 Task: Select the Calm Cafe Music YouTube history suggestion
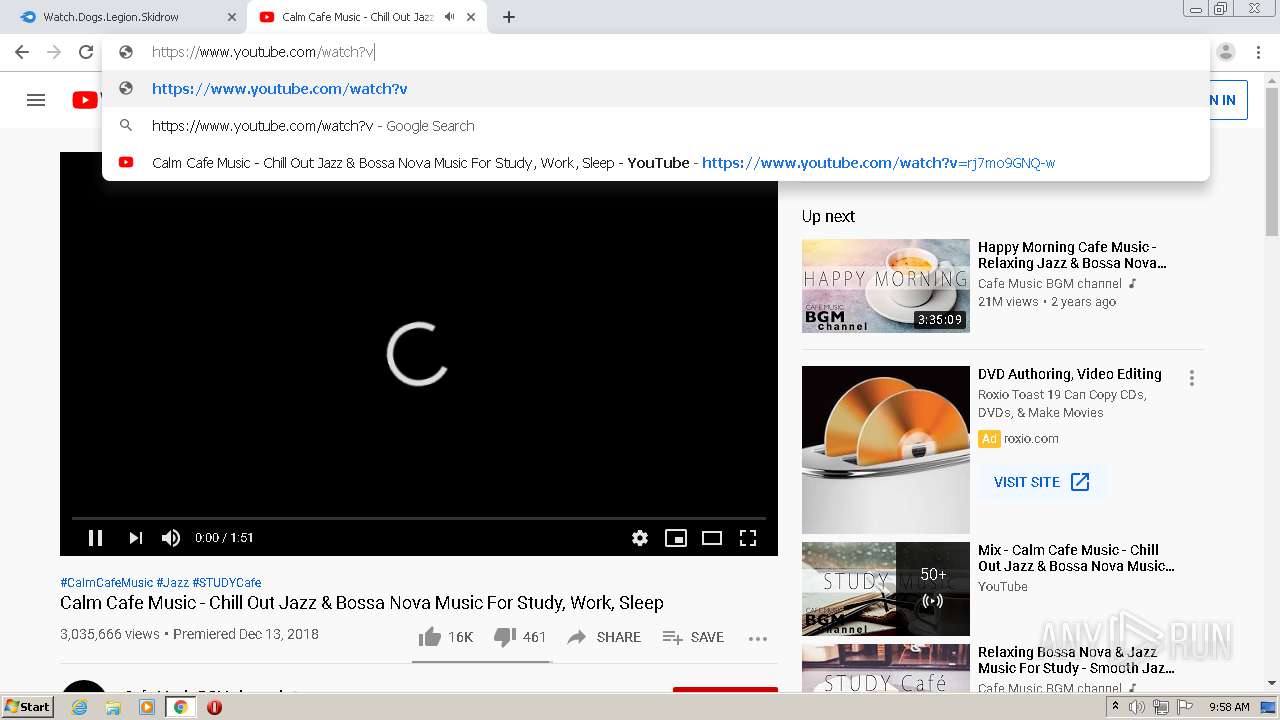pyautogui.click(x=656, y=162)
